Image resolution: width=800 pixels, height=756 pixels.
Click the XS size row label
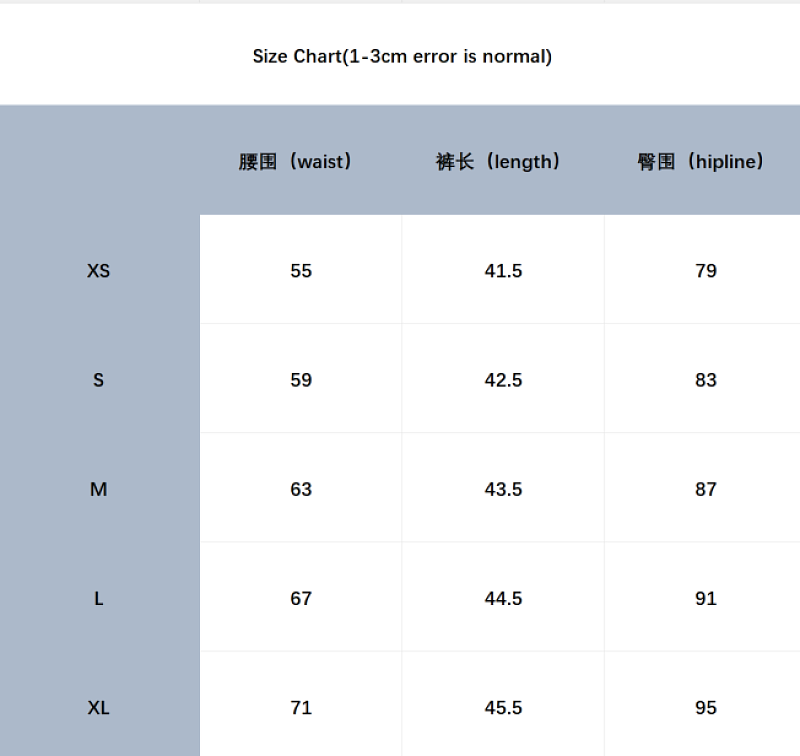(98, 270)
